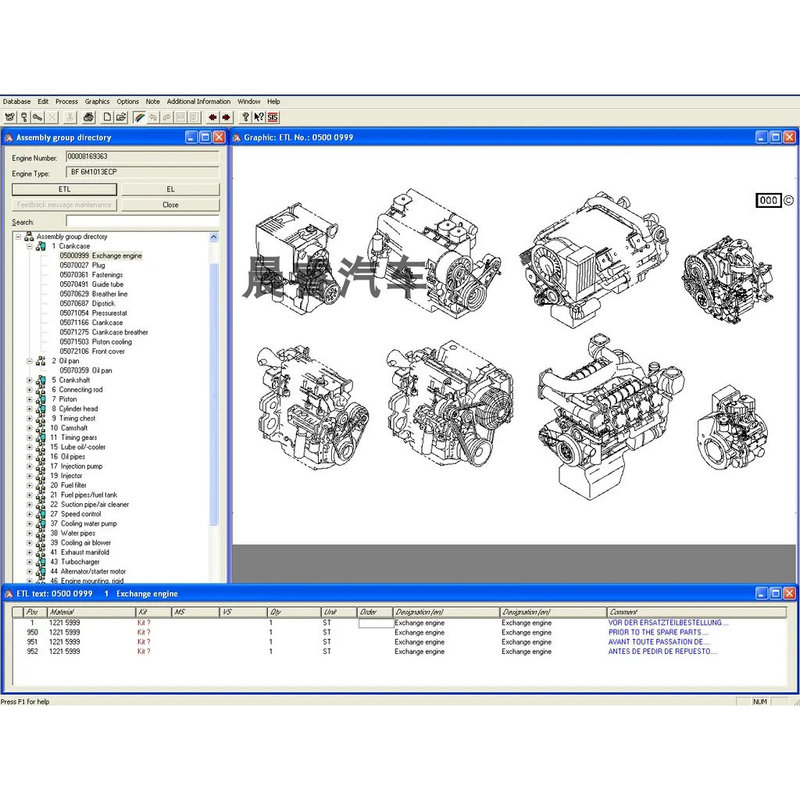
Task: Click the greyed X delete toolbar icon
Action: point(52,117)
